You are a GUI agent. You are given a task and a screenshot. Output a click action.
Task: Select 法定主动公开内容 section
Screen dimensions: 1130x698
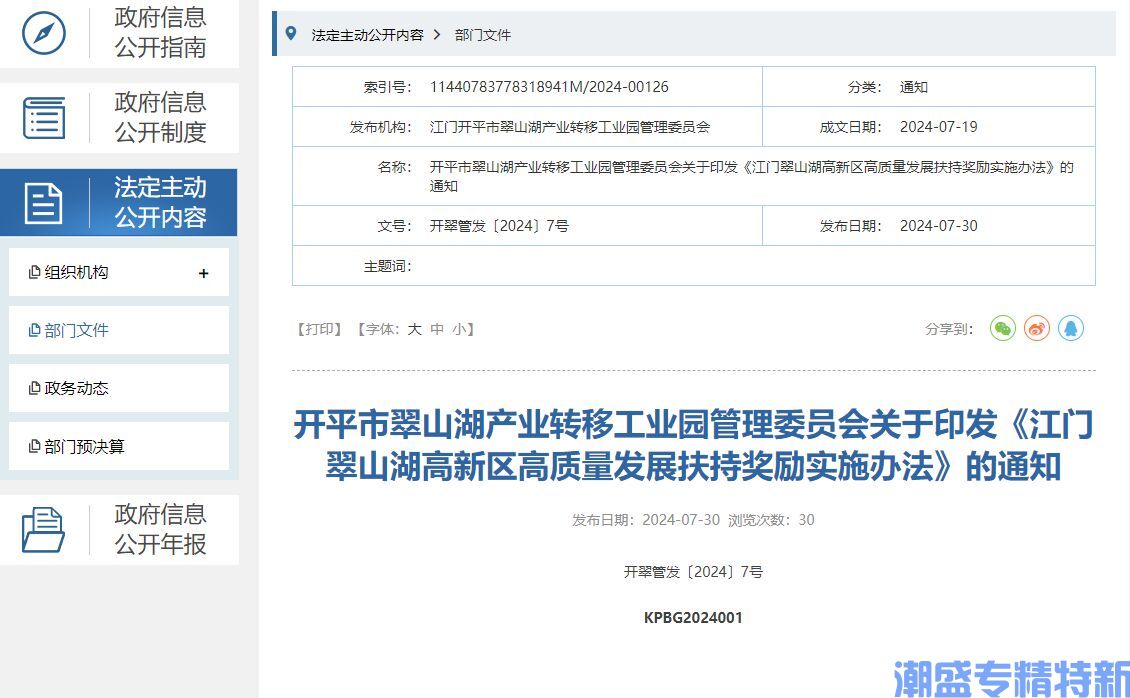coord(119,202)
